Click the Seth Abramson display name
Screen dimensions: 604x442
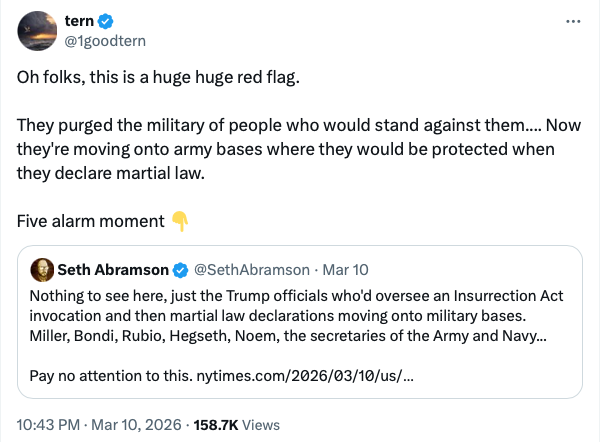click(x=114, y=270)
